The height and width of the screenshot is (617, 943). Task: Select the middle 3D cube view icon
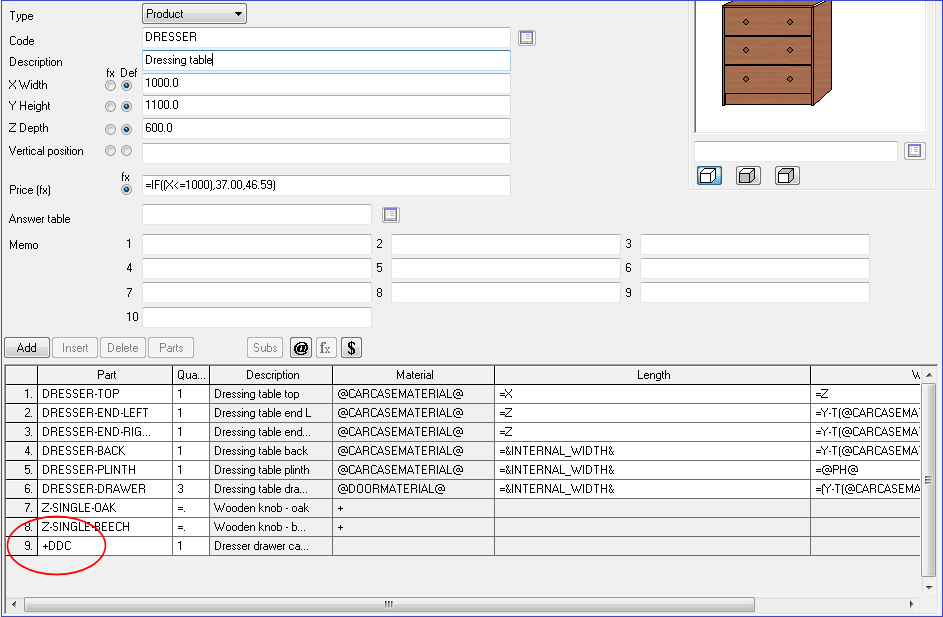coord(747,176)
